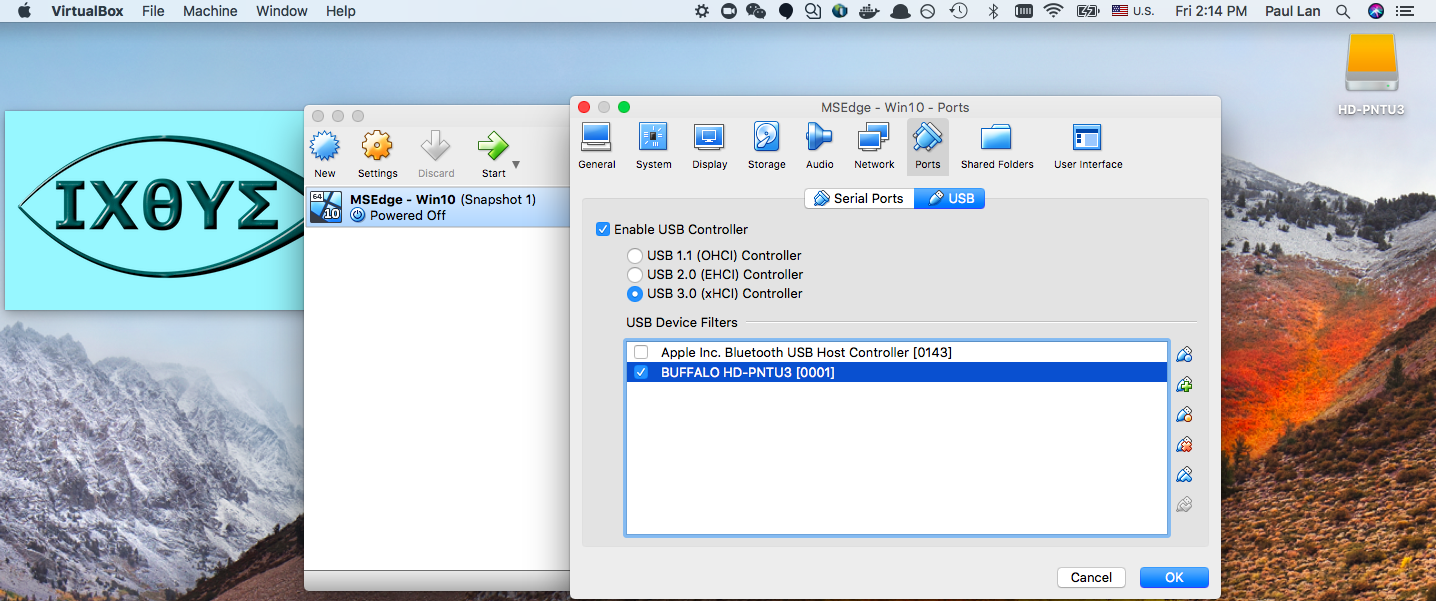The height and width of the screenshot is (601, 1436).
Task: Check the Apple Bluetooth USB Host Controller filter
Action: point(641,352)
